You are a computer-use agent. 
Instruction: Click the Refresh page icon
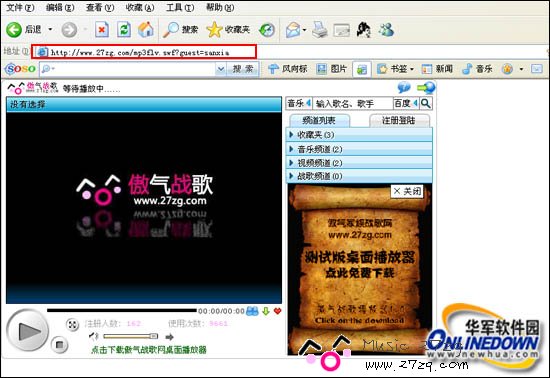(x=124, y=30)
